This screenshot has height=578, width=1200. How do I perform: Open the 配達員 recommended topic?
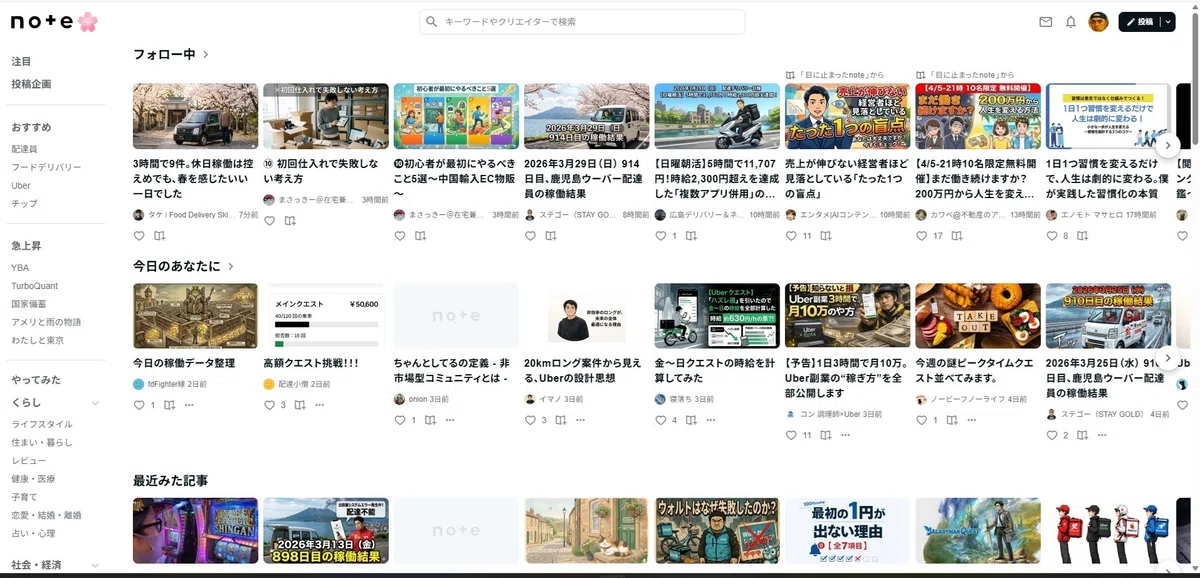coord(24,148)
